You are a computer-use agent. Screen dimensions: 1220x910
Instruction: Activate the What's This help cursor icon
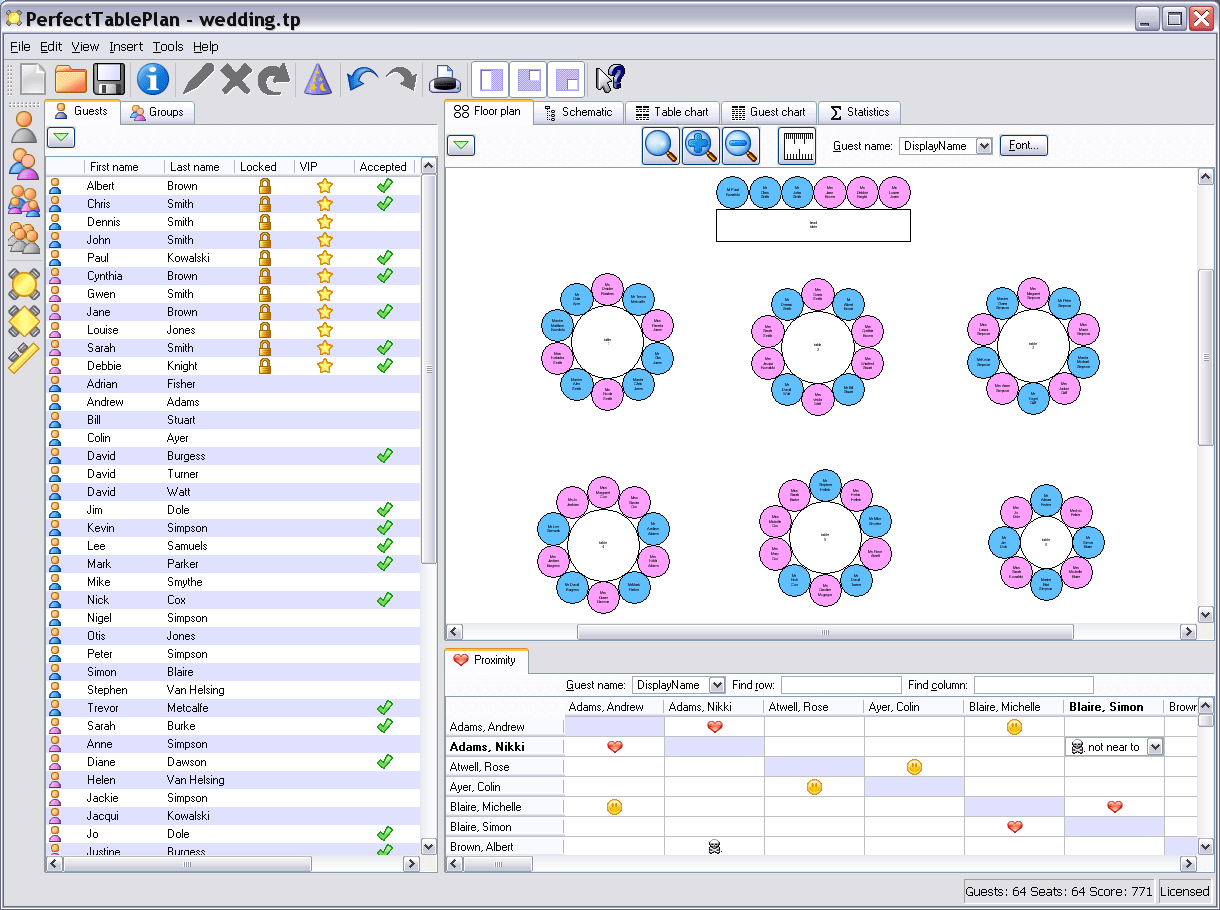pyautogui.click(x=609, y=79)
